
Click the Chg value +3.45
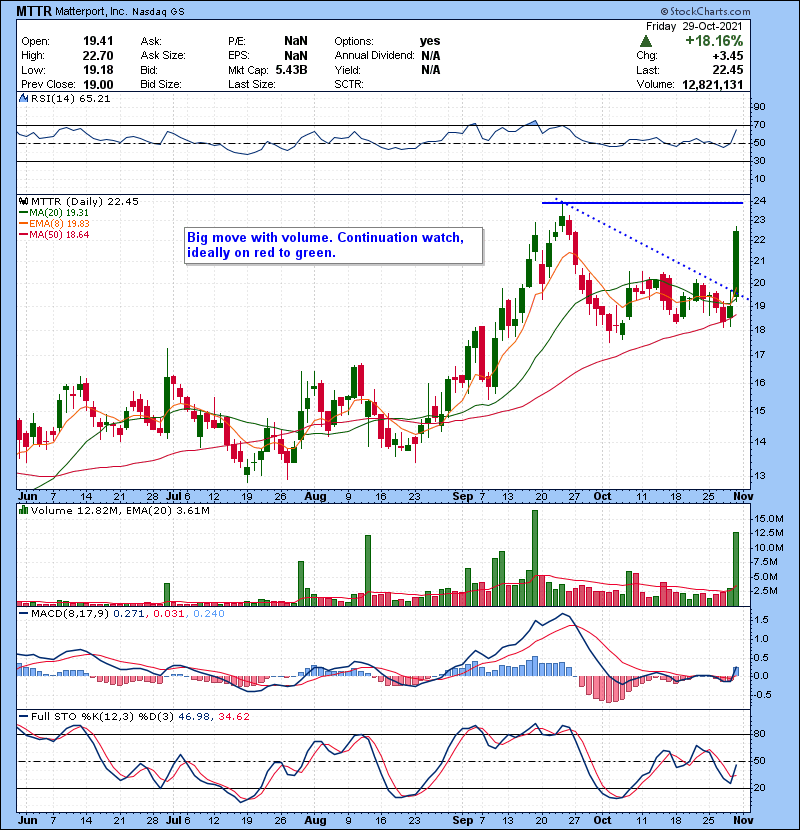[x=727, y=56]
